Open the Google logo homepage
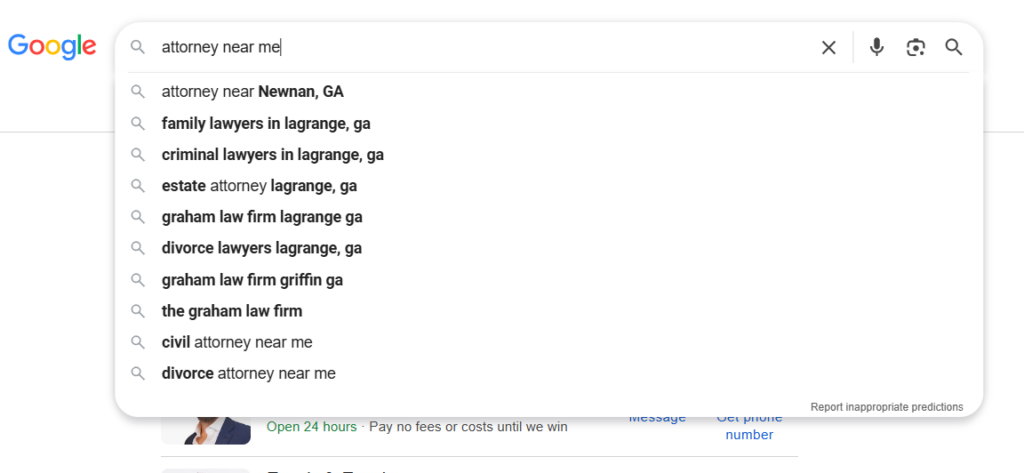 [x=52, y=46]
